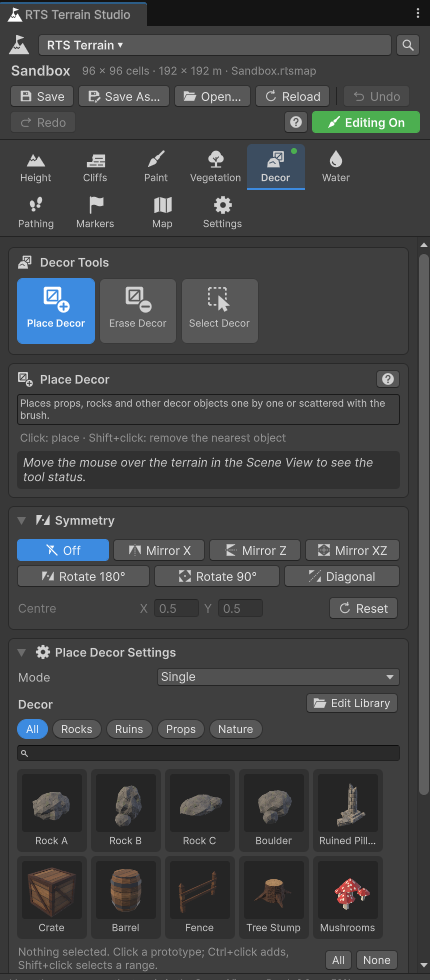430x980 pixels.
Task: Reload the map file
Action: pyautogui.click(x=293, y=96)
